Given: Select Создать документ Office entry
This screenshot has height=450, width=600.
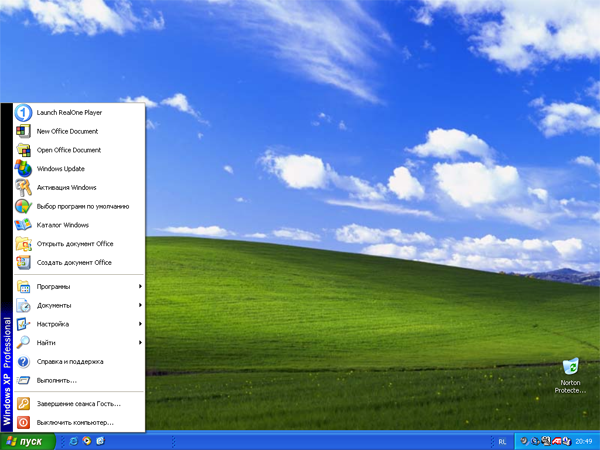Looking at the screenshot, I should coord(79,262).
